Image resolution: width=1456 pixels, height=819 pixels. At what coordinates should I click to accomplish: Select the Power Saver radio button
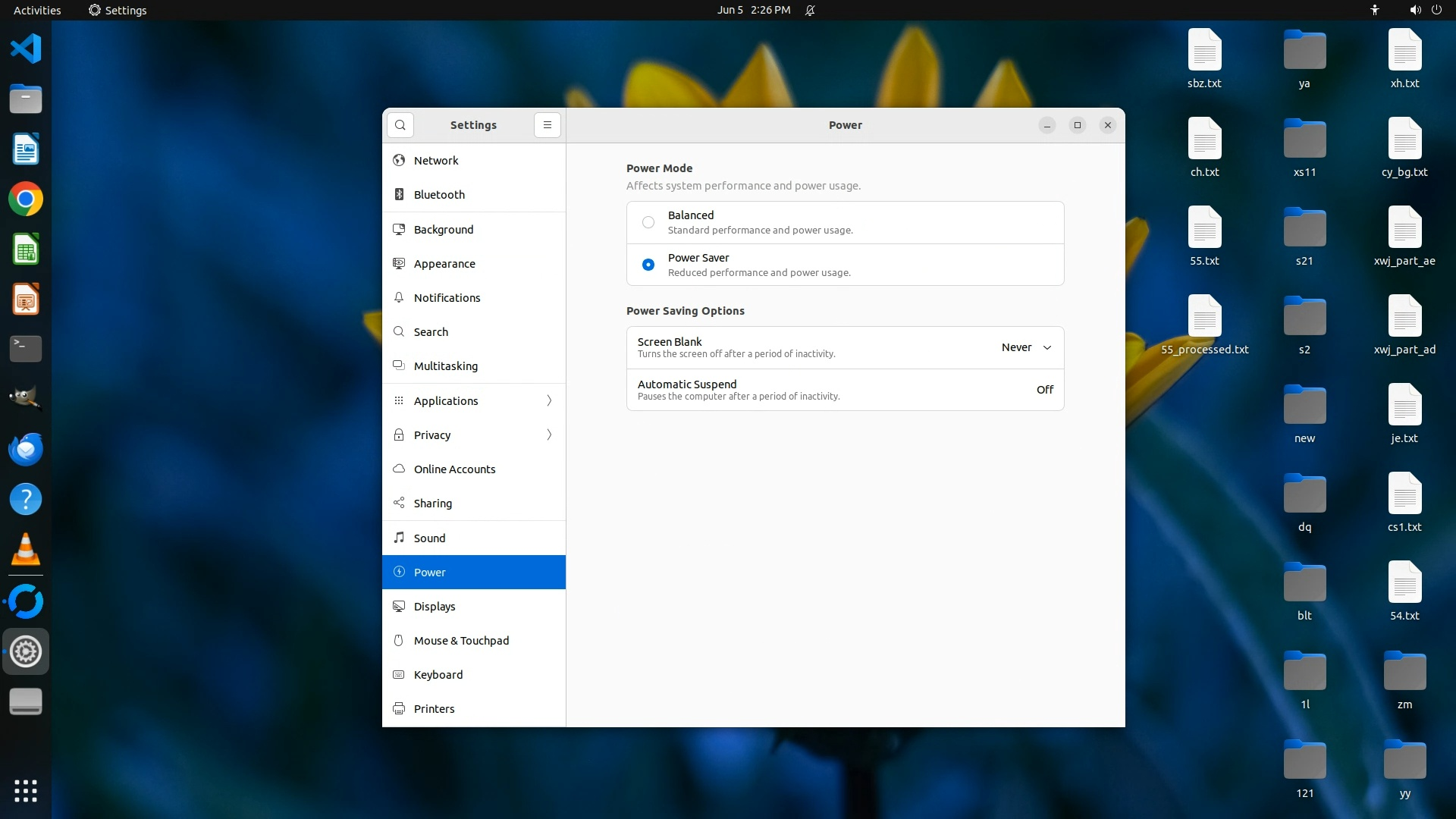pos(648,265)
